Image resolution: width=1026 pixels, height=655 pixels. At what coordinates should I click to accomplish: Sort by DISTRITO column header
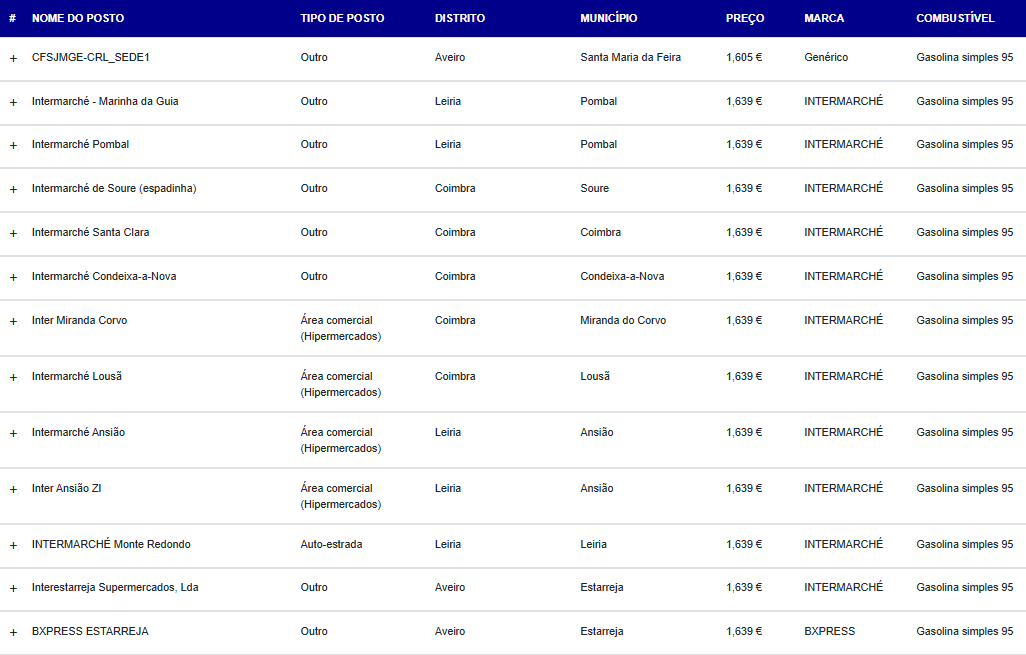coord(460,18)
